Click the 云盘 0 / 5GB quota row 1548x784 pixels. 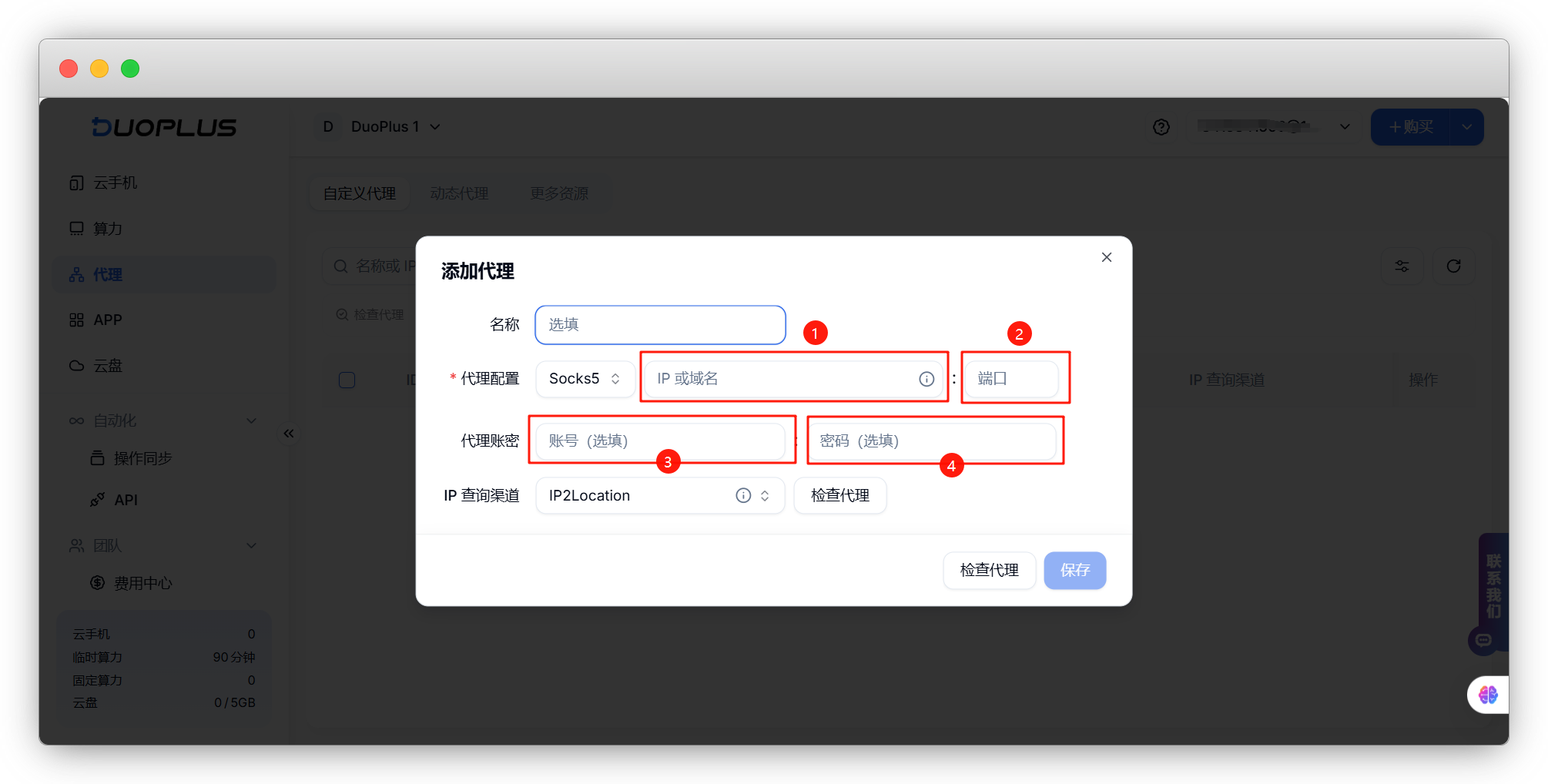coord(164,702)
